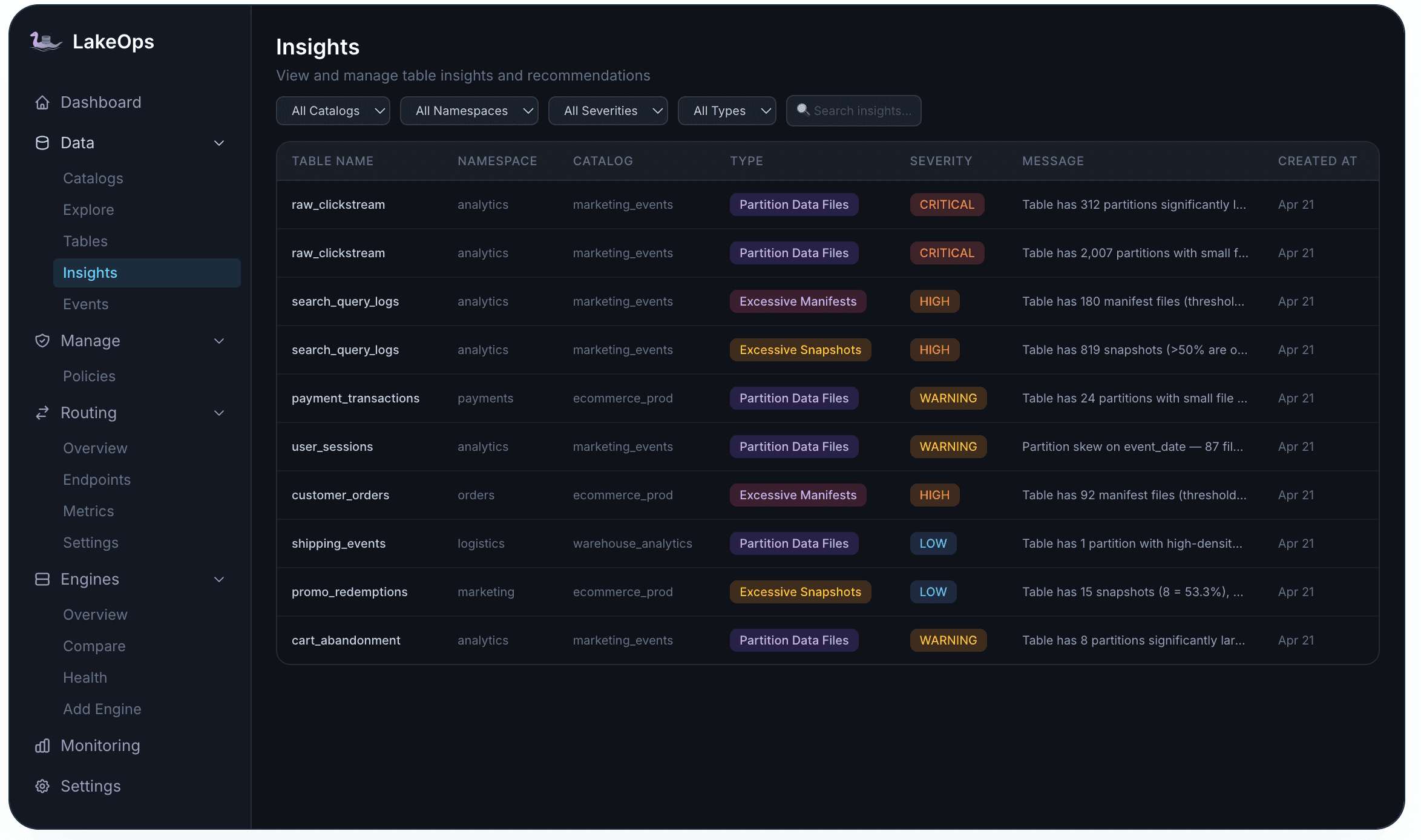The height and width of the screenshot is (840, 1421).
Task: Click warehouse_analytics catalog cell
Action: [632, 543]
